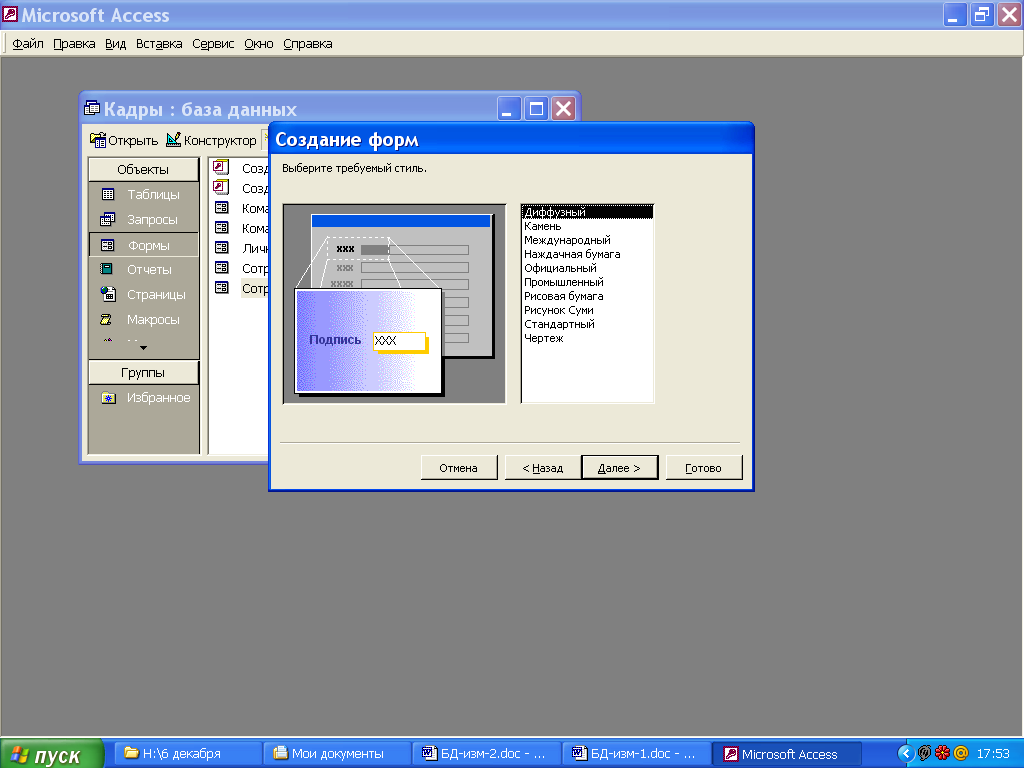This screenshot has width=1024, height=768.
Task: Click the style preview image
Action: click(394, 304)
